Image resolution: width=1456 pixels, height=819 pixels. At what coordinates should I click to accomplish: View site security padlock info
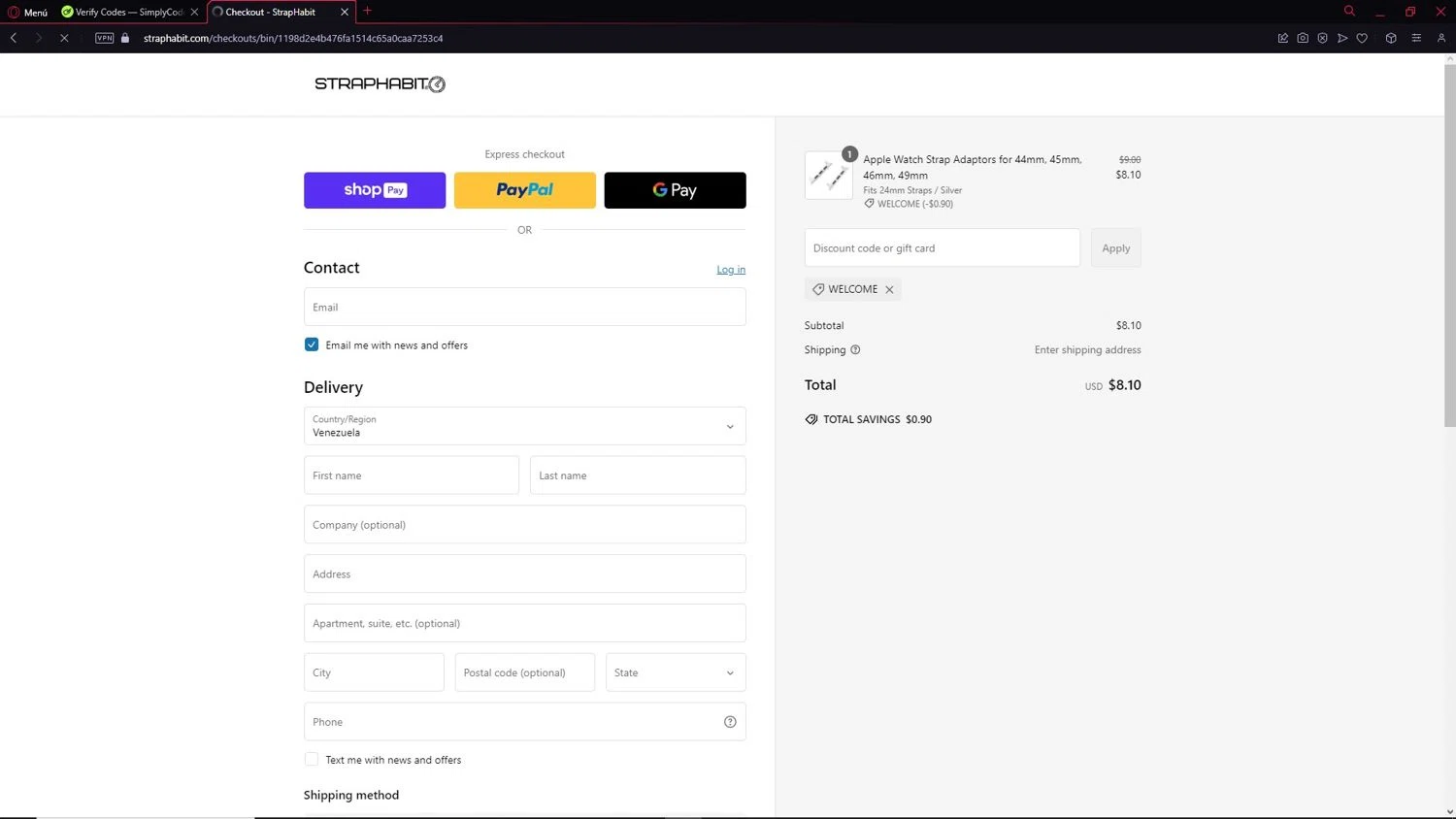(125, 38)
